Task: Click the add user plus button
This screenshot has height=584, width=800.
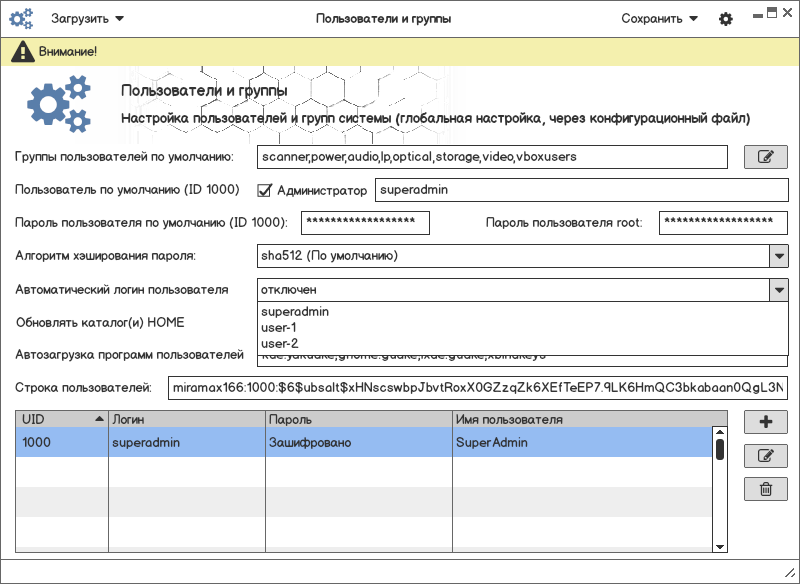Action: tap(766, 422)
